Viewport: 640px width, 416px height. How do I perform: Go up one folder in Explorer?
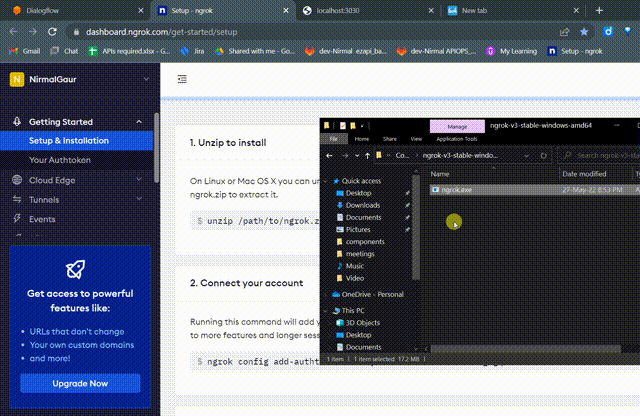pos(367,156)
